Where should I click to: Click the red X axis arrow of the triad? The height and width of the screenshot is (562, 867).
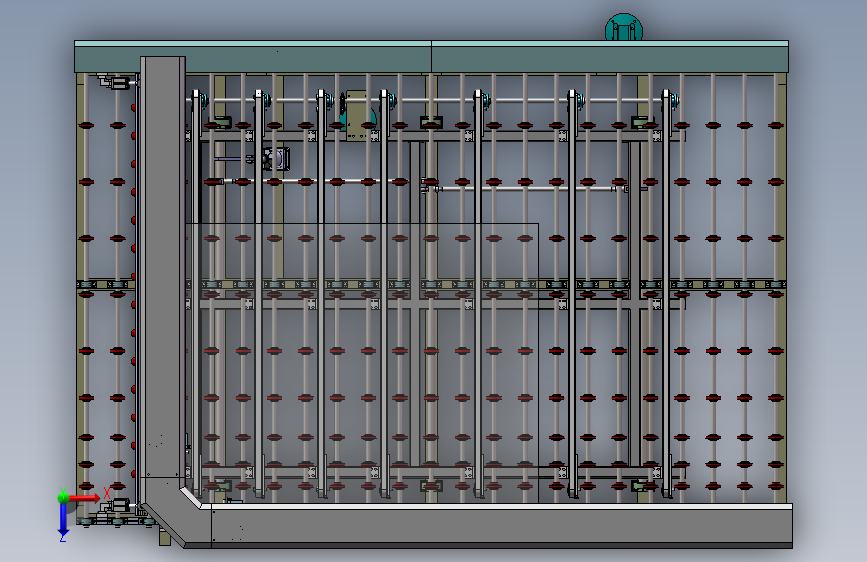[x=85, y=498]
